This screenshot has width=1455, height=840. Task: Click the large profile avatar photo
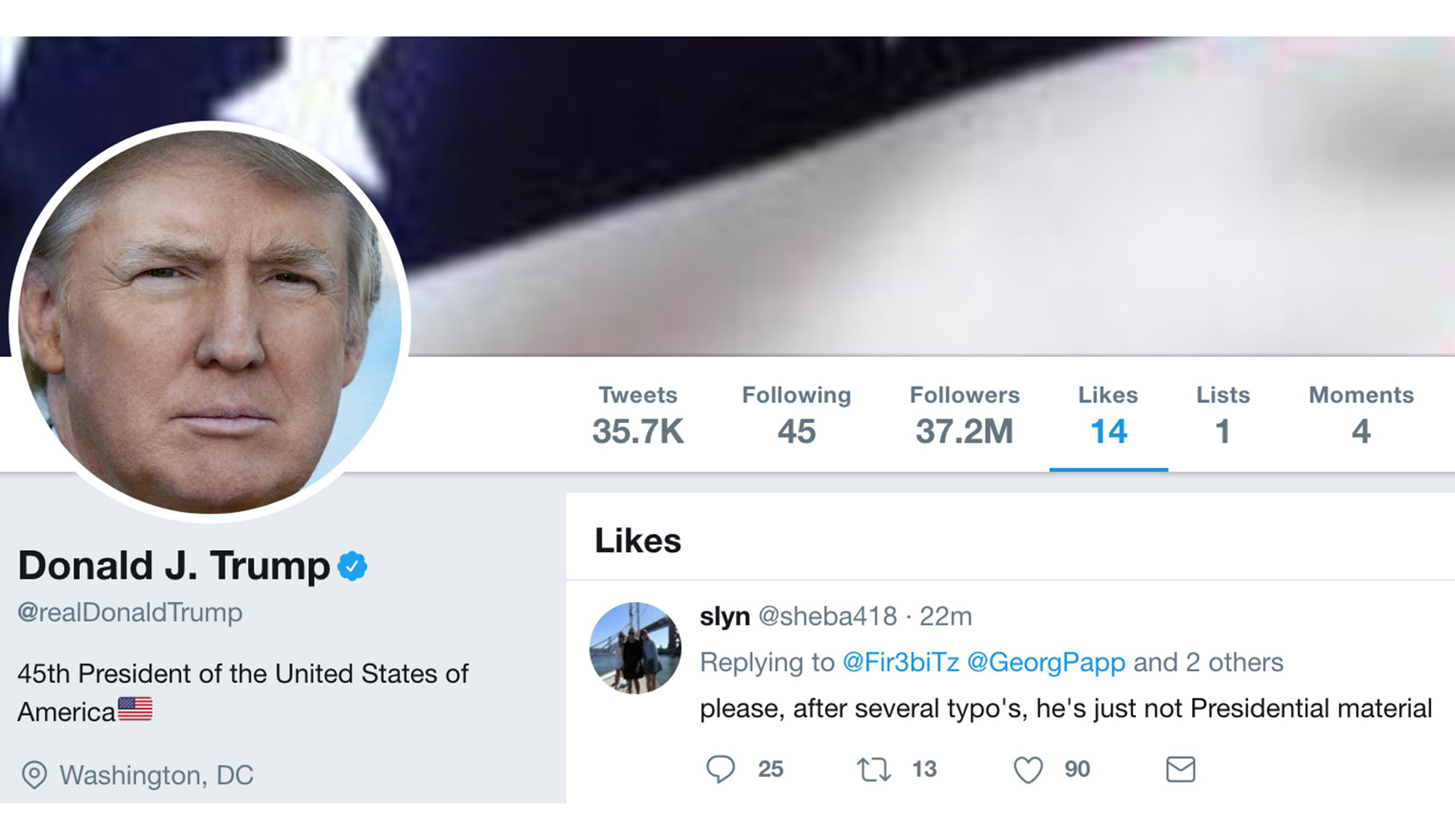point(210,322)
